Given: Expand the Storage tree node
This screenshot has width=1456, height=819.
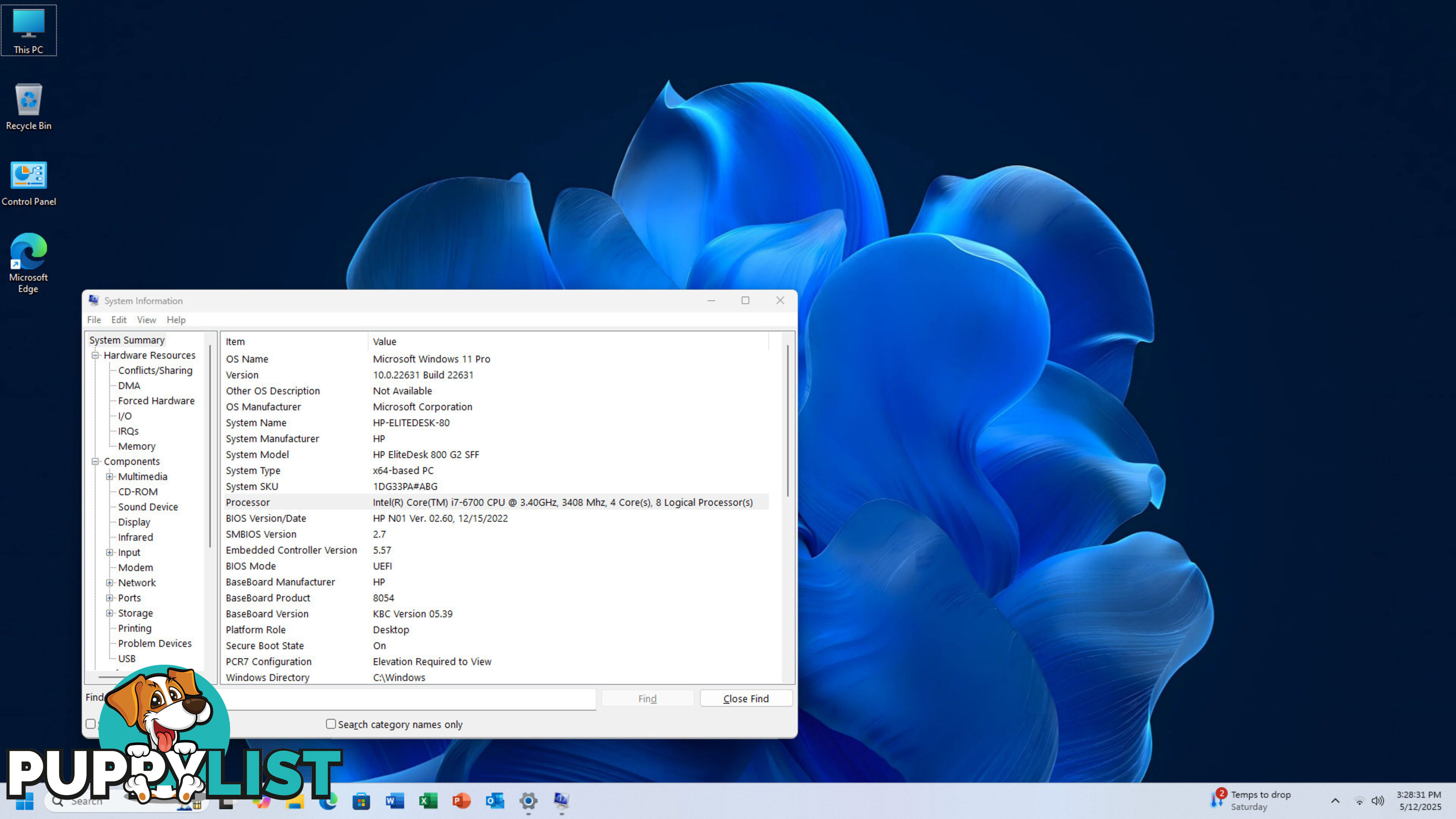Looking at the screenshot, I should click(x=110, y=613).
